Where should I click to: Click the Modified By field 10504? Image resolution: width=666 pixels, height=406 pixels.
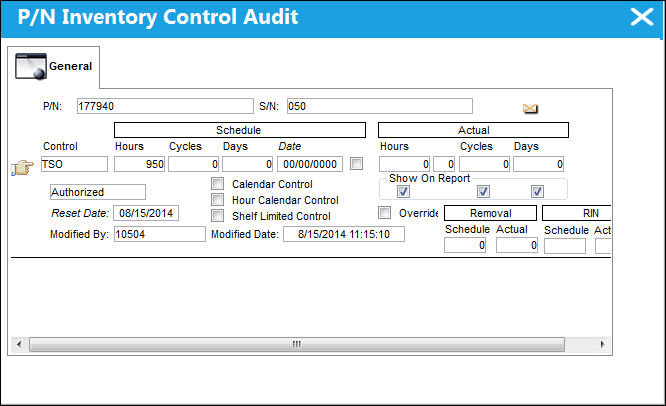click(160, 234)
